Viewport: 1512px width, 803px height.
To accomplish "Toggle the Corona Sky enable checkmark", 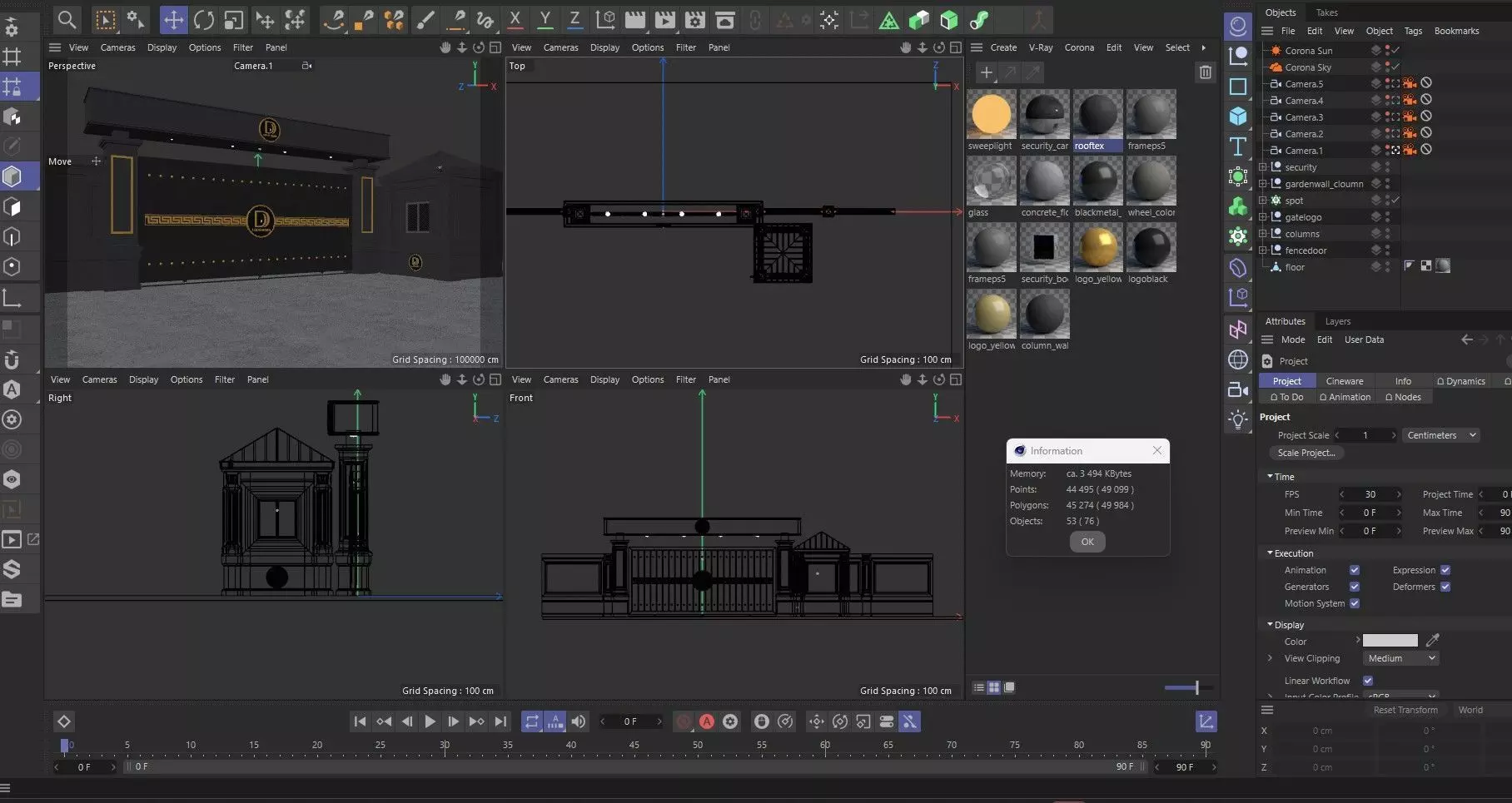I will [1395, 67].
